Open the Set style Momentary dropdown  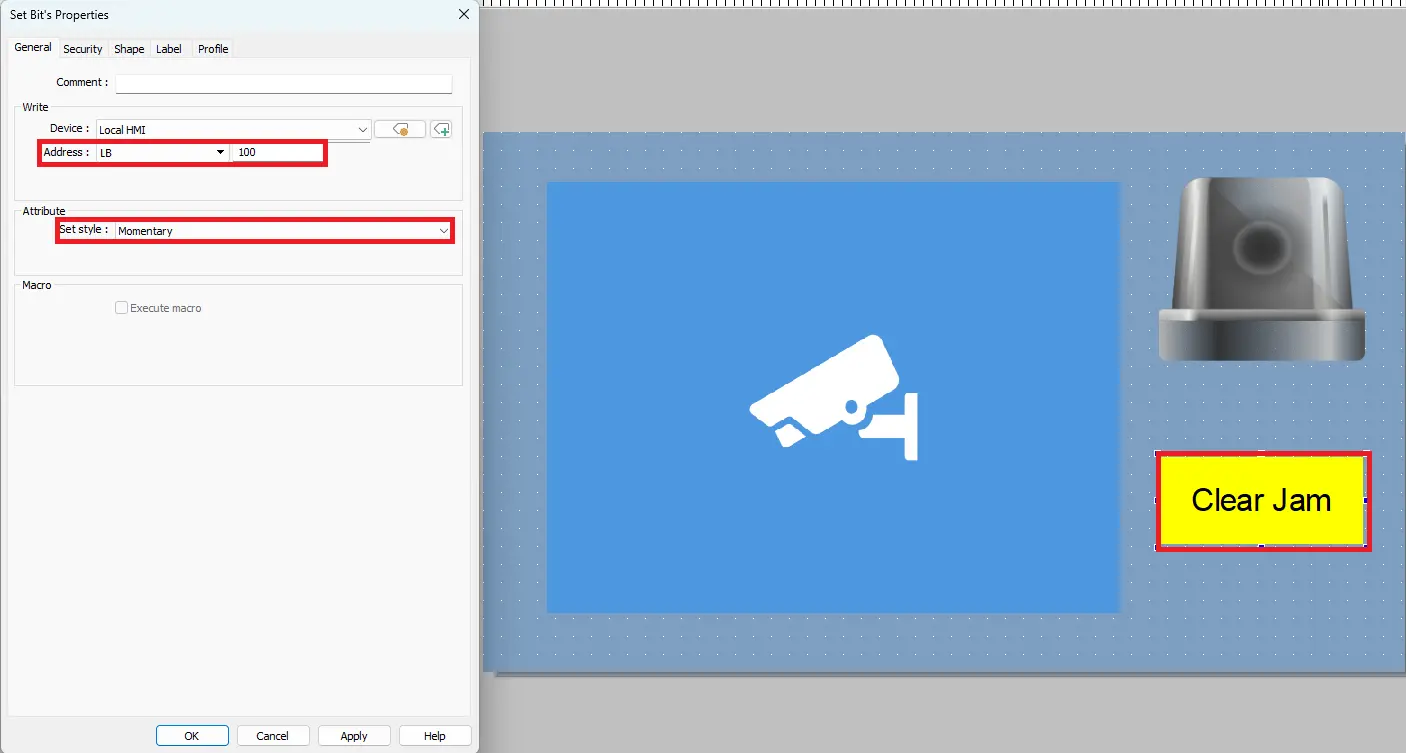pos(283,231)
